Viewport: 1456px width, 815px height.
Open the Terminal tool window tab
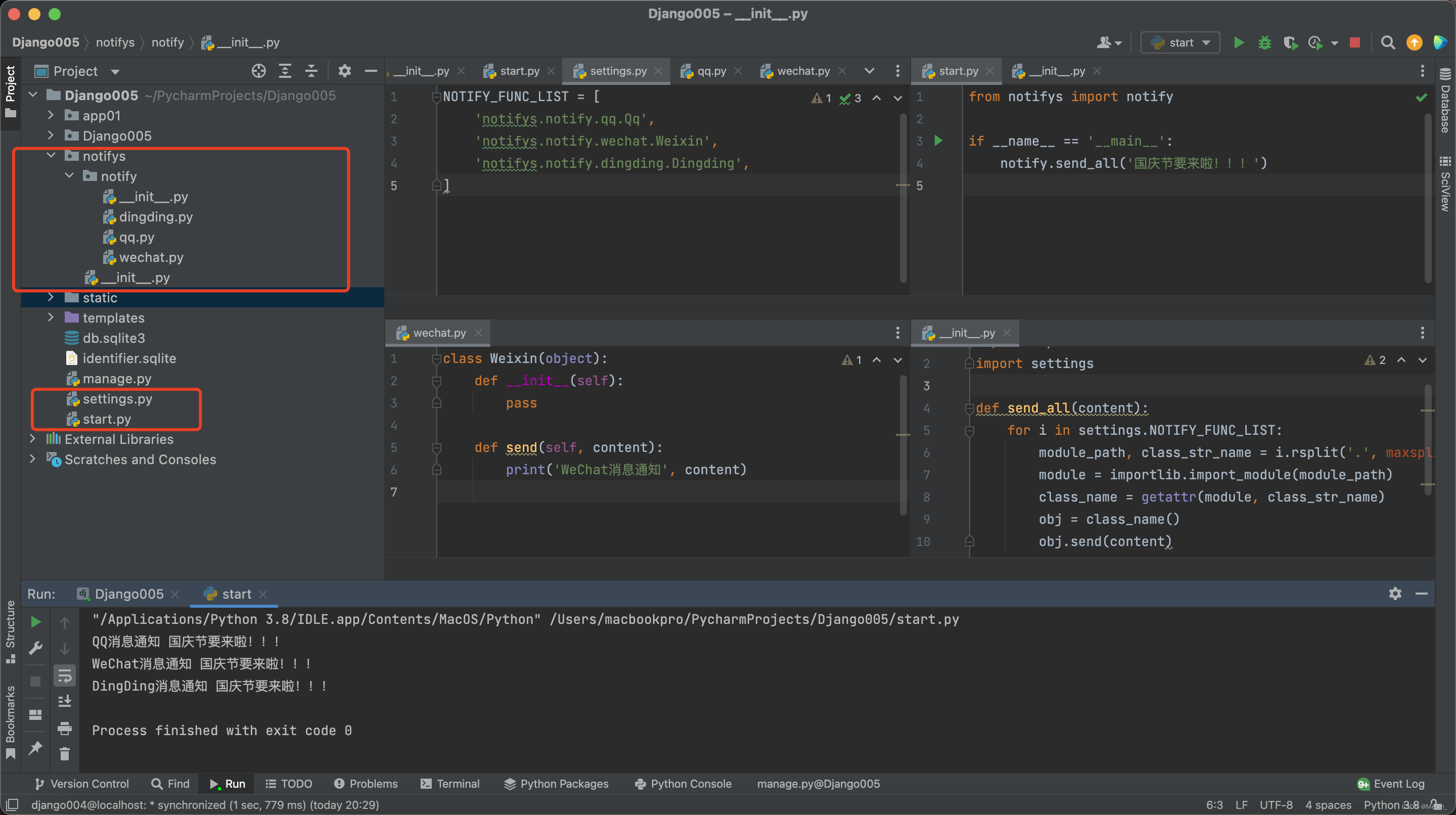click(450, 783)
